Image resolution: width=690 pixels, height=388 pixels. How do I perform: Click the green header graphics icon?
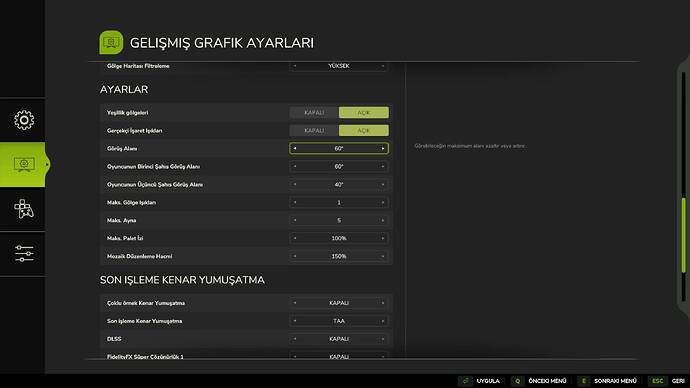coord(111,43)
